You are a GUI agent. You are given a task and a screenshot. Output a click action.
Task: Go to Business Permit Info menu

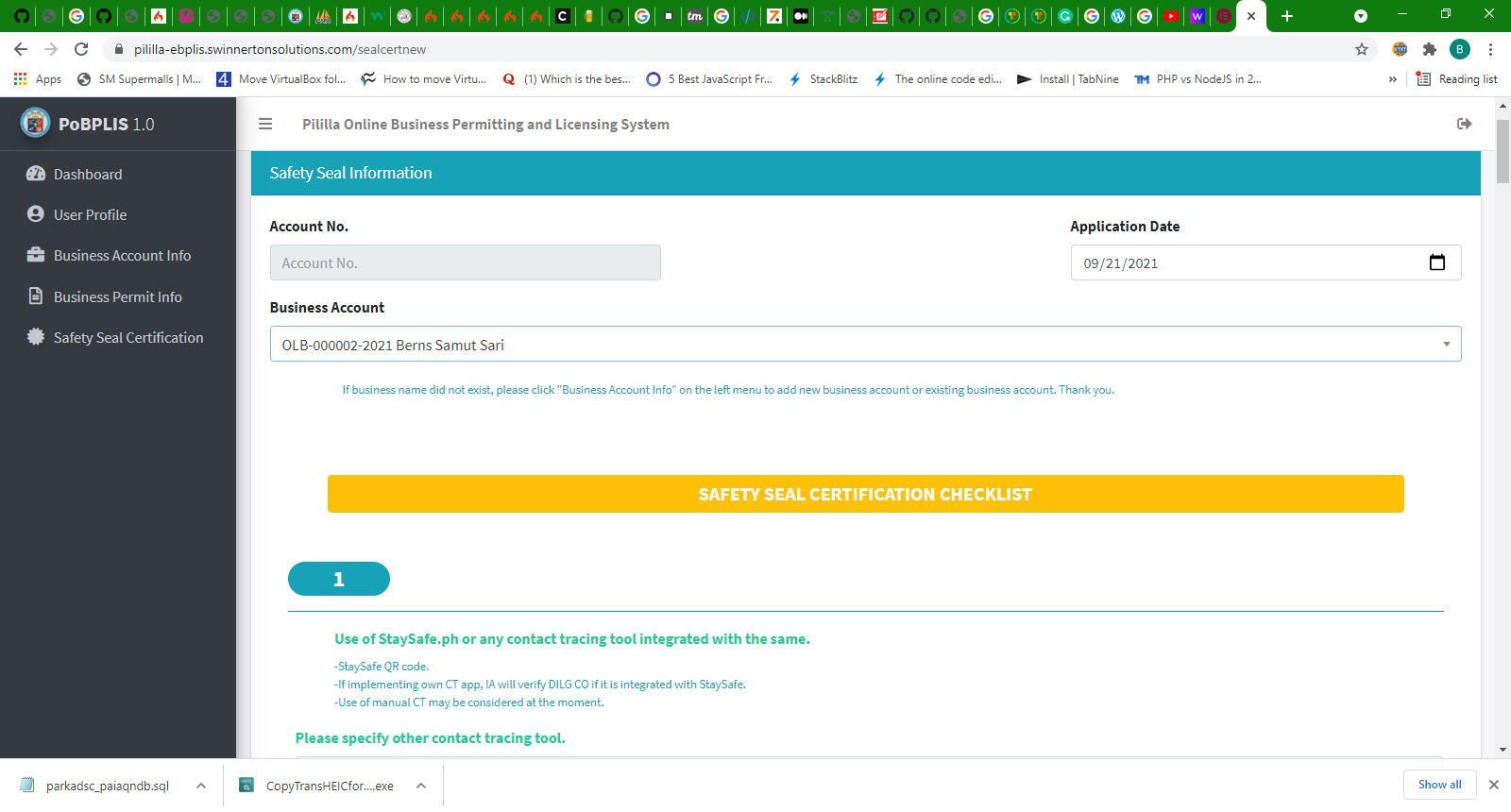(x=117, y=296)
